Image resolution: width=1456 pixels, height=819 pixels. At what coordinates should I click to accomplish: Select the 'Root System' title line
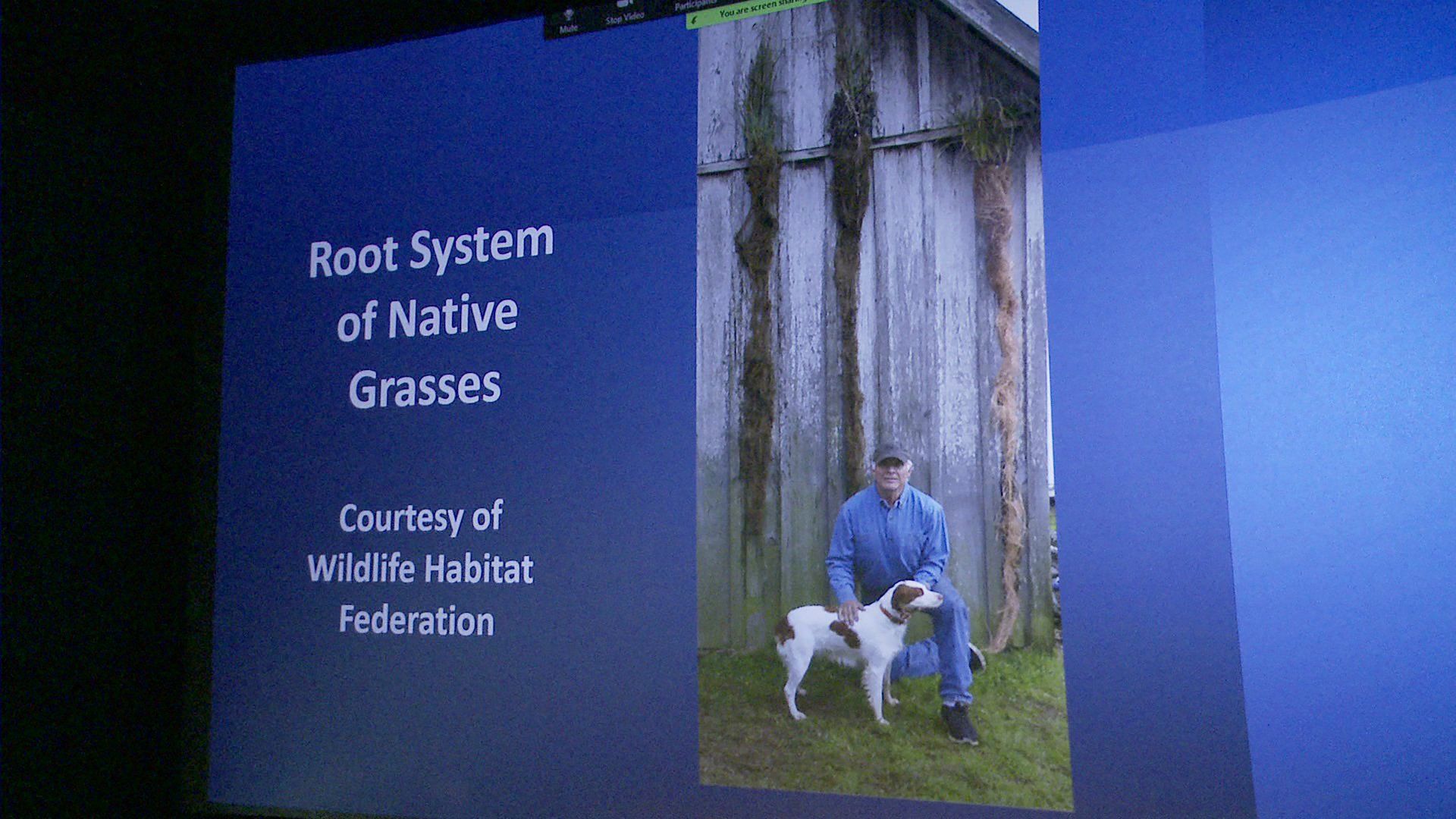[x=431, y=250]
